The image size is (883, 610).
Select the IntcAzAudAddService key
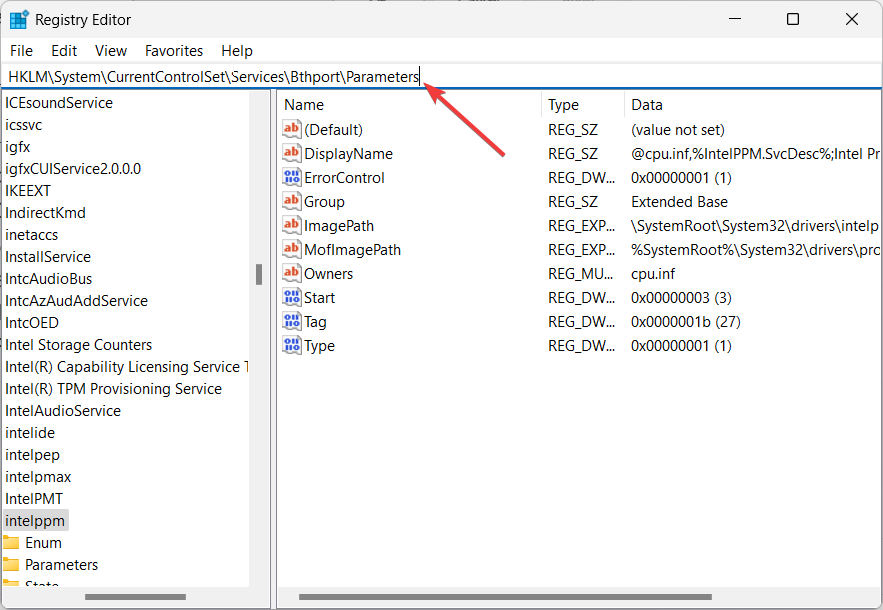pyautogui.click(x=77, y=300)
